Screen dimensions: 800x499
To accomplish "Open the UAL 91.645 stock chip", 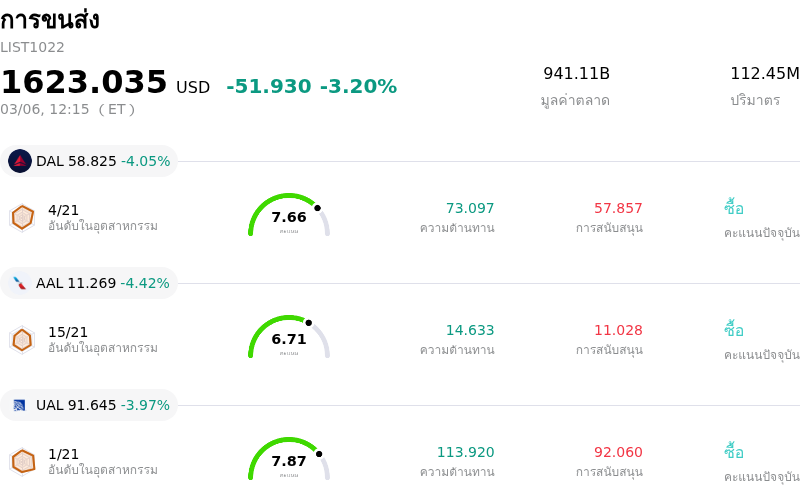I will (90, 405).
